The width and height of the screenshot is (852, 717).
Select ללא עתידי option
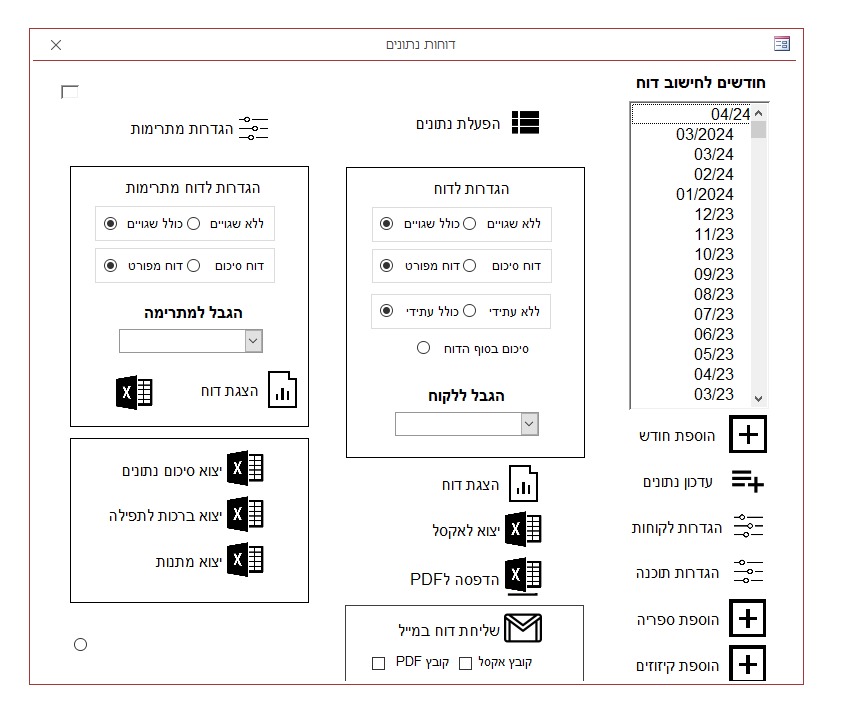469,311
